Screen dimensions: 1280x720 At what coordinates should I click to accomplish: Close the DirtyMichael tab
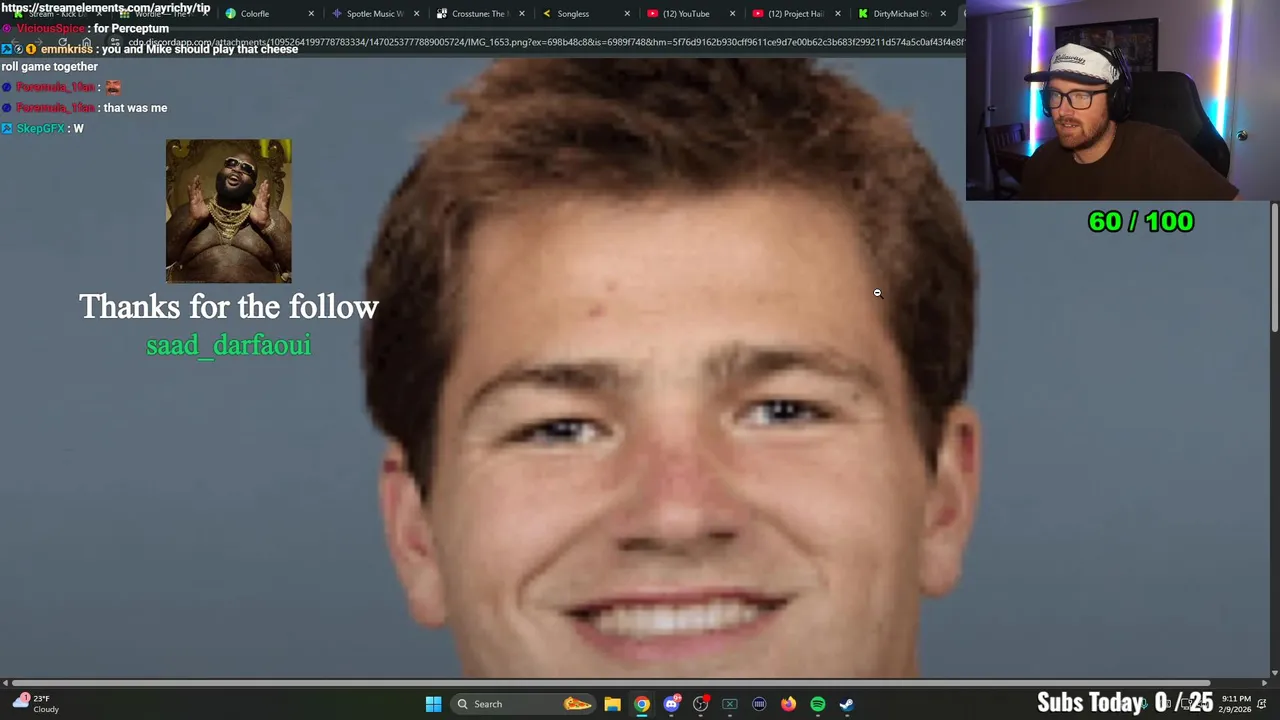[942, 14]
